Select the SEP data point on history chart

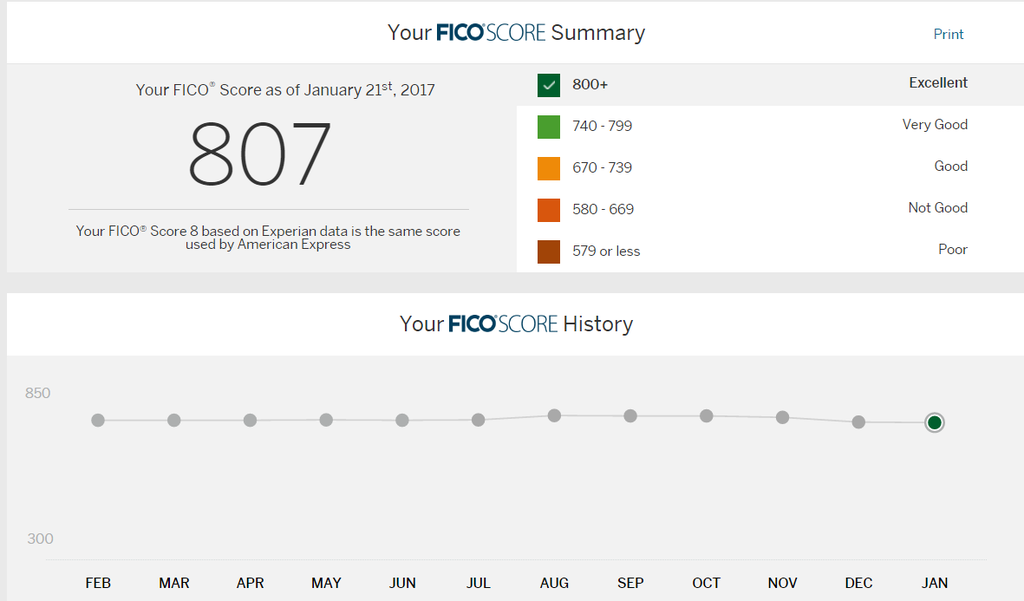point(630,415)
